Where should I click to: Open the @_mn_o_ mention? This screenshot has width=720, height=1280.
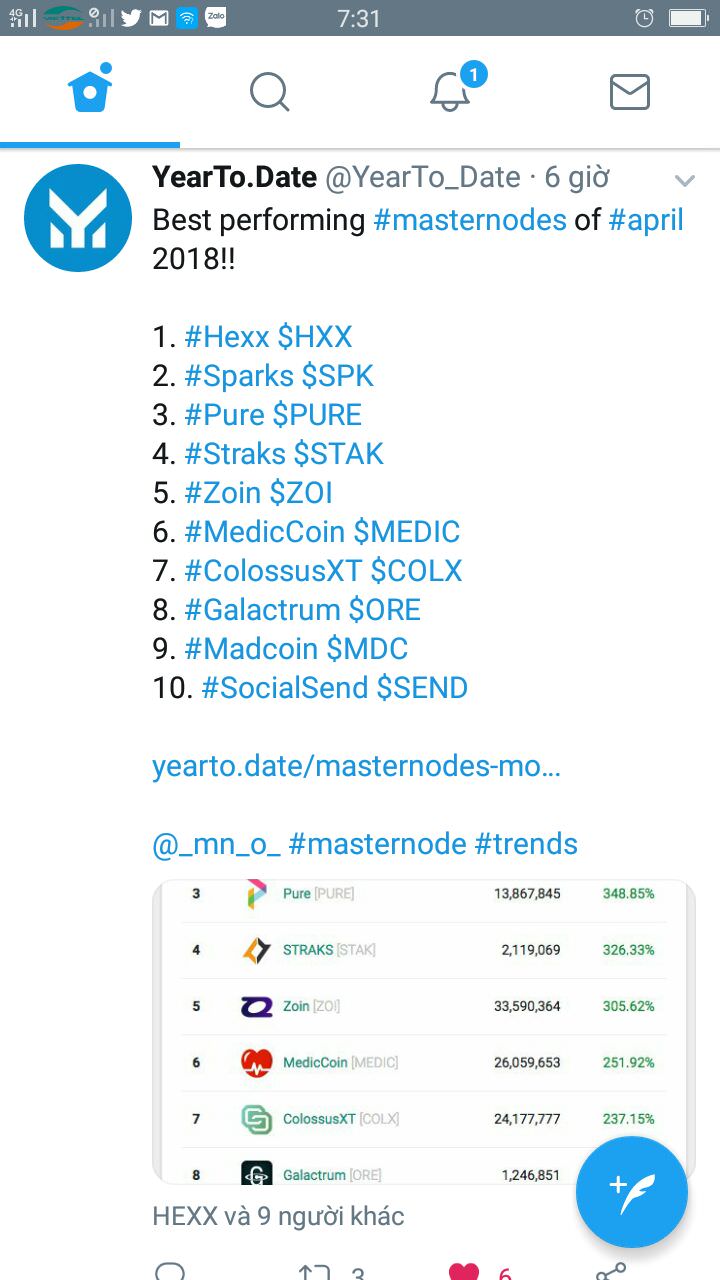click(x=216, y=844)
